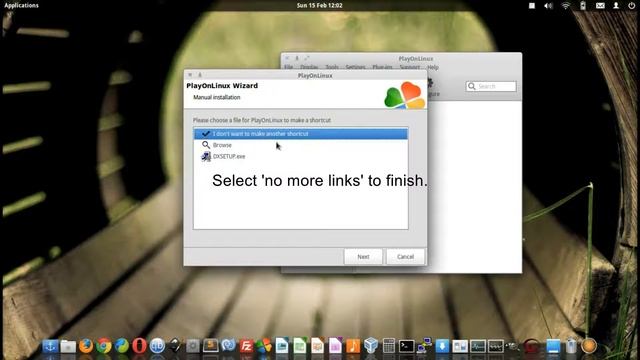Open the Trash in the dock
640x360 pixels.
571,346
